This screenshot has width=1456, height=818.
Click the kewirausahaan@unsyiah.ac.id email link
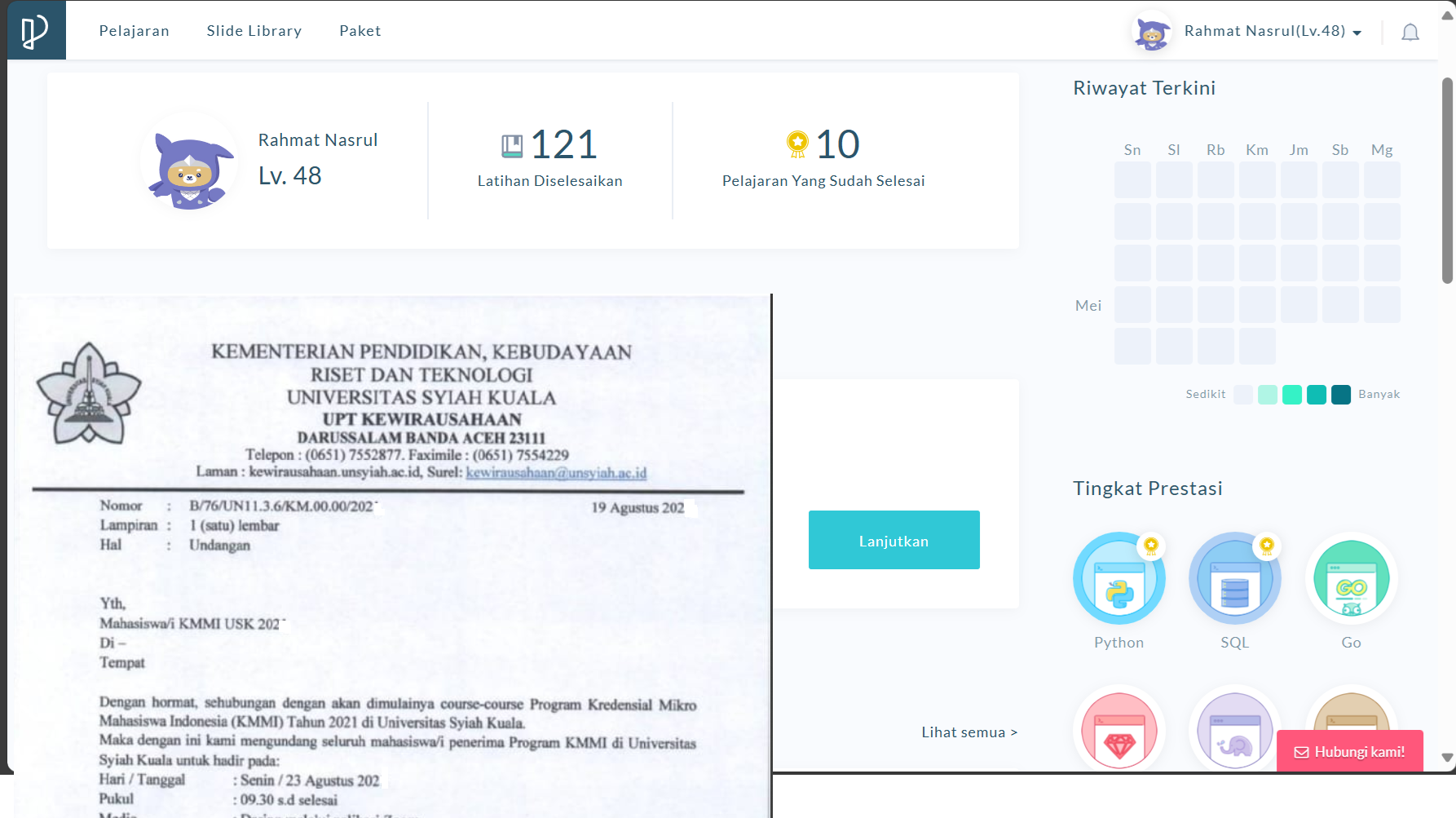click(x=556, y=472)
